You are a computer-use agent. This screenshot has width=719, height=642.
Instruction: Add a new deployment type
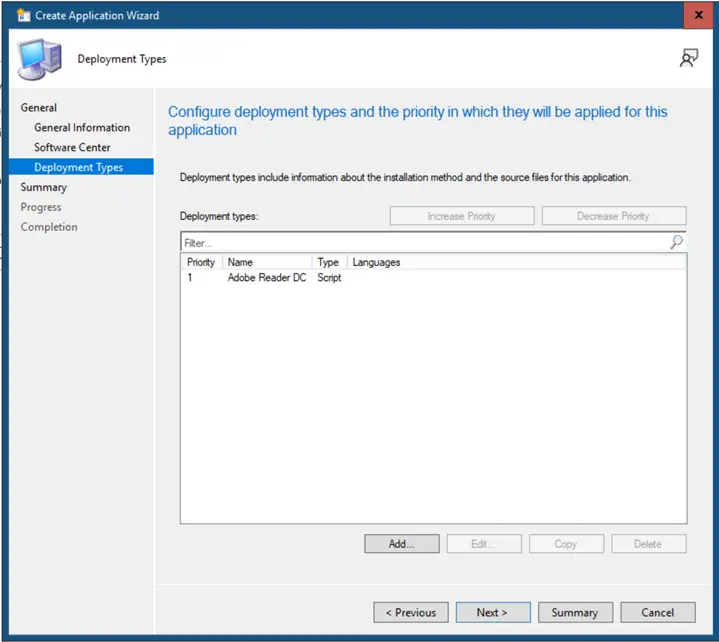tap(402, 544)
